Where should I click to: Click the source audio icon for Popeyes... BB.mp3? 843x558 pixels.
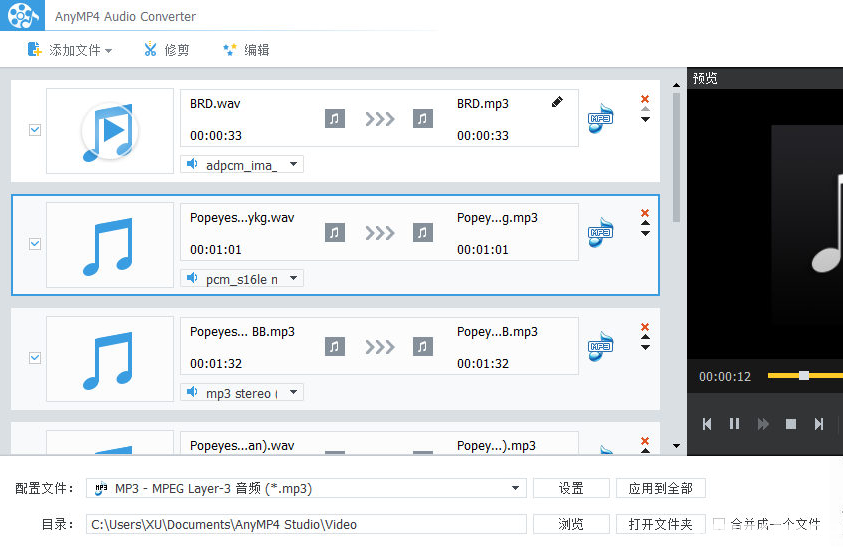(334, 346)
